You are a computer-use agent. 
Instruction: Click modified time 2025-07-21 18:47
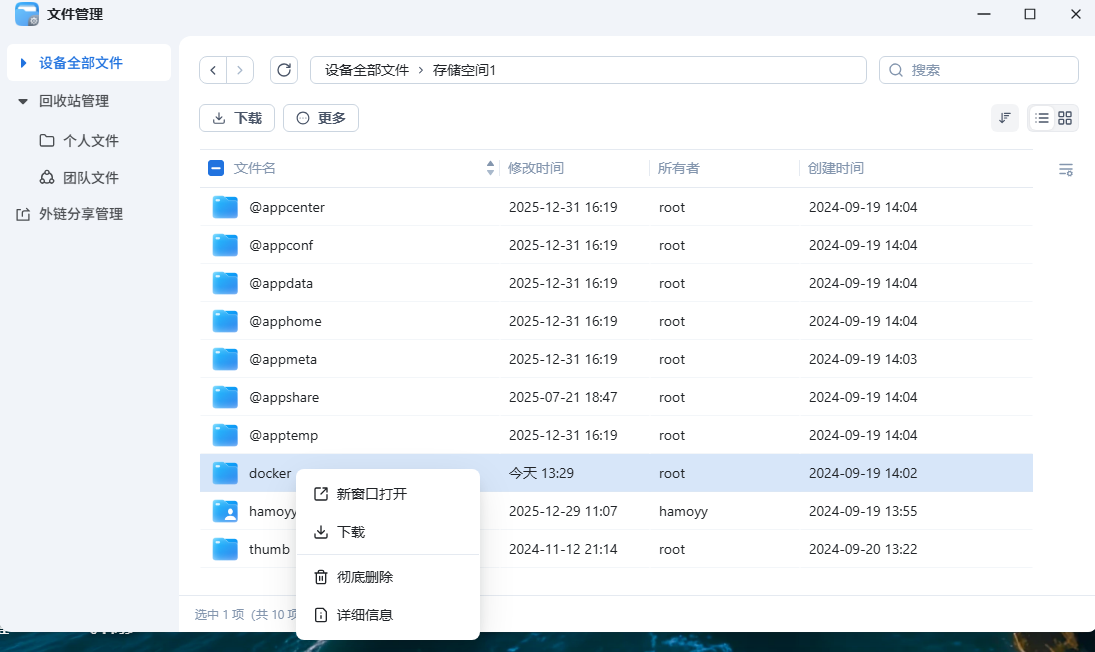click(x=563, y=397)
